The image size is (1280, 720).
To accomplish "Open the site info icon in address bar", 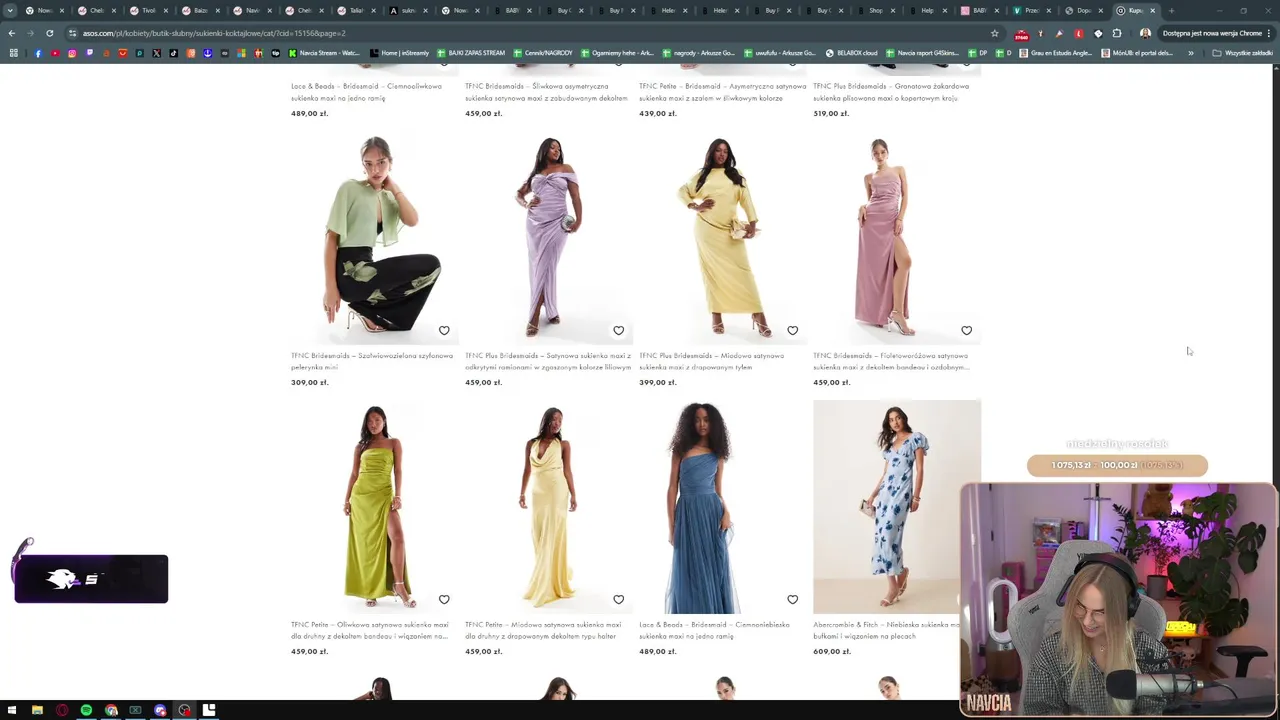I will pos(72,33).
